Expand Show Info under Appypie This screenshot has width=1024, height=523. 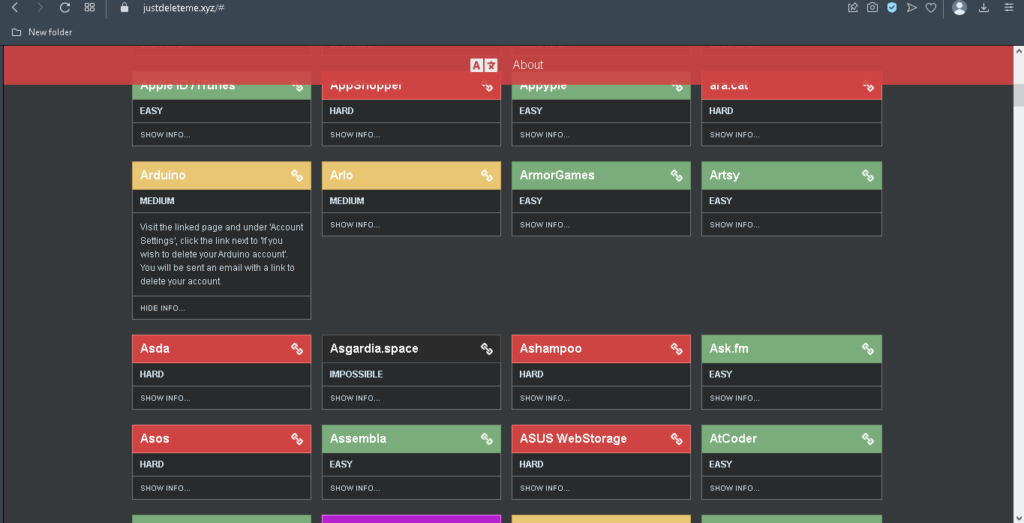point(545,135)
